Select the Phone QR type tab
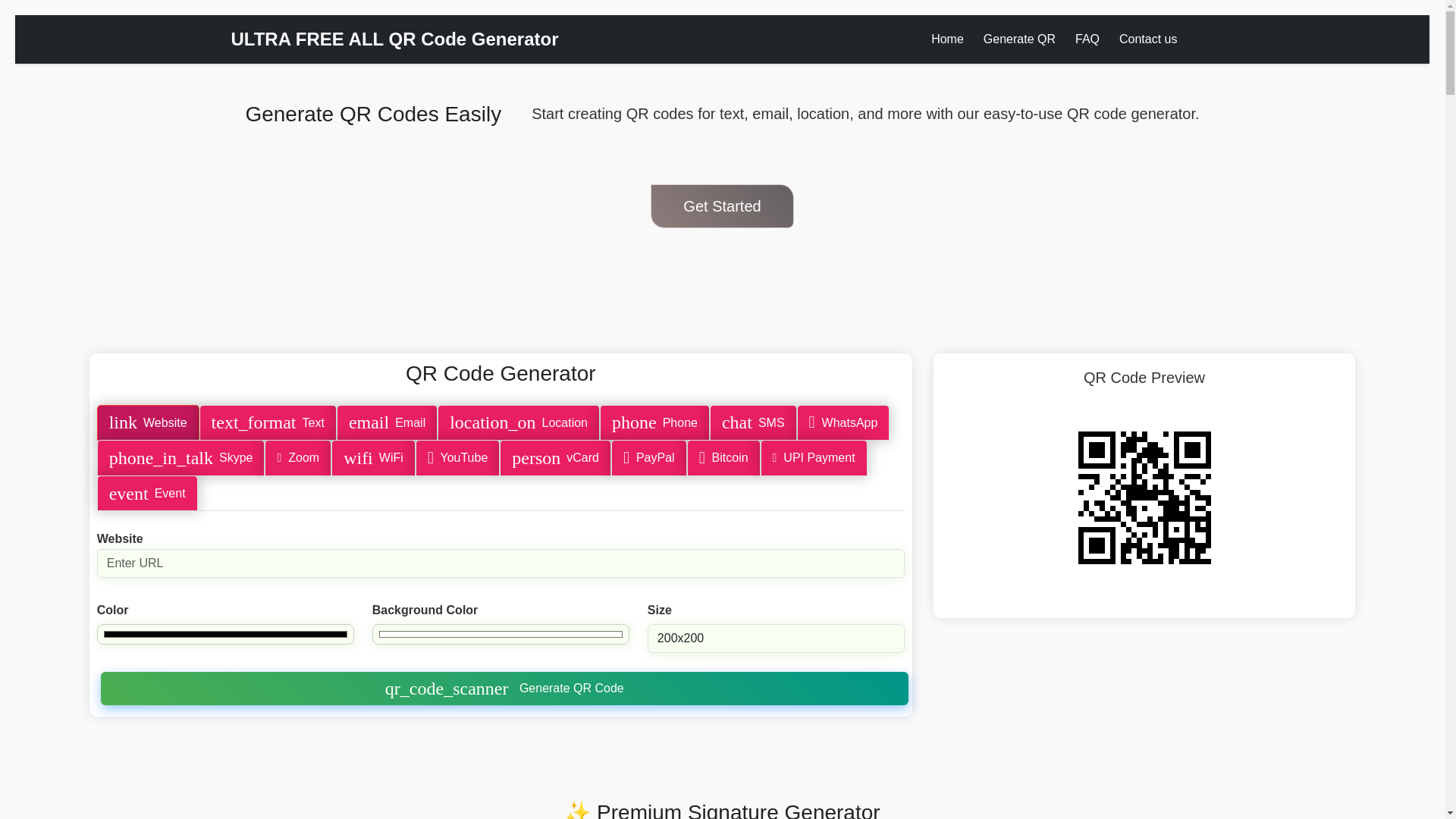Screen dimensions: 1456x819 click(x=654, y=422)
